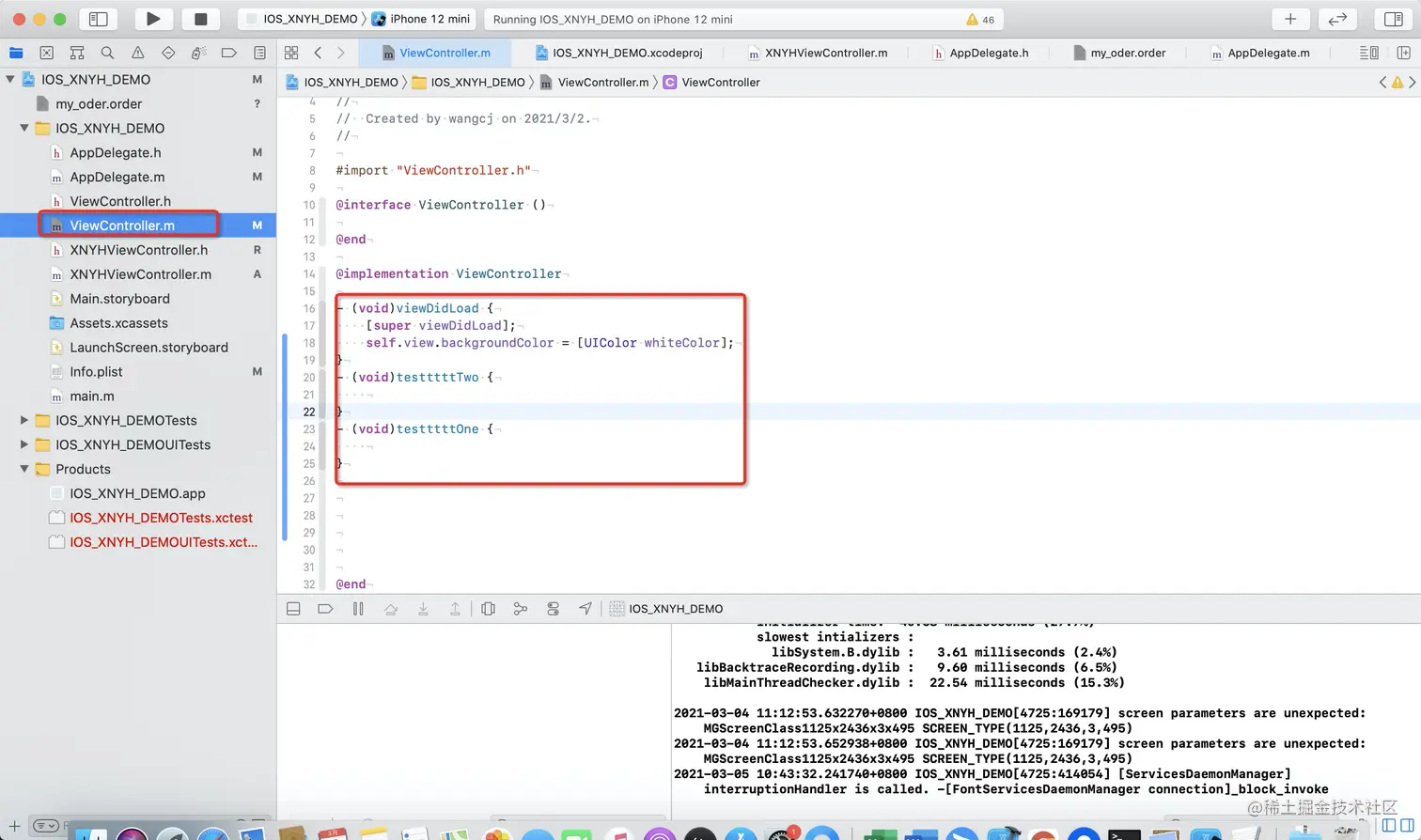This screenshot has width=1421, height=840.
Task: Show the Symbol navigator
Action: pos(77,53)
